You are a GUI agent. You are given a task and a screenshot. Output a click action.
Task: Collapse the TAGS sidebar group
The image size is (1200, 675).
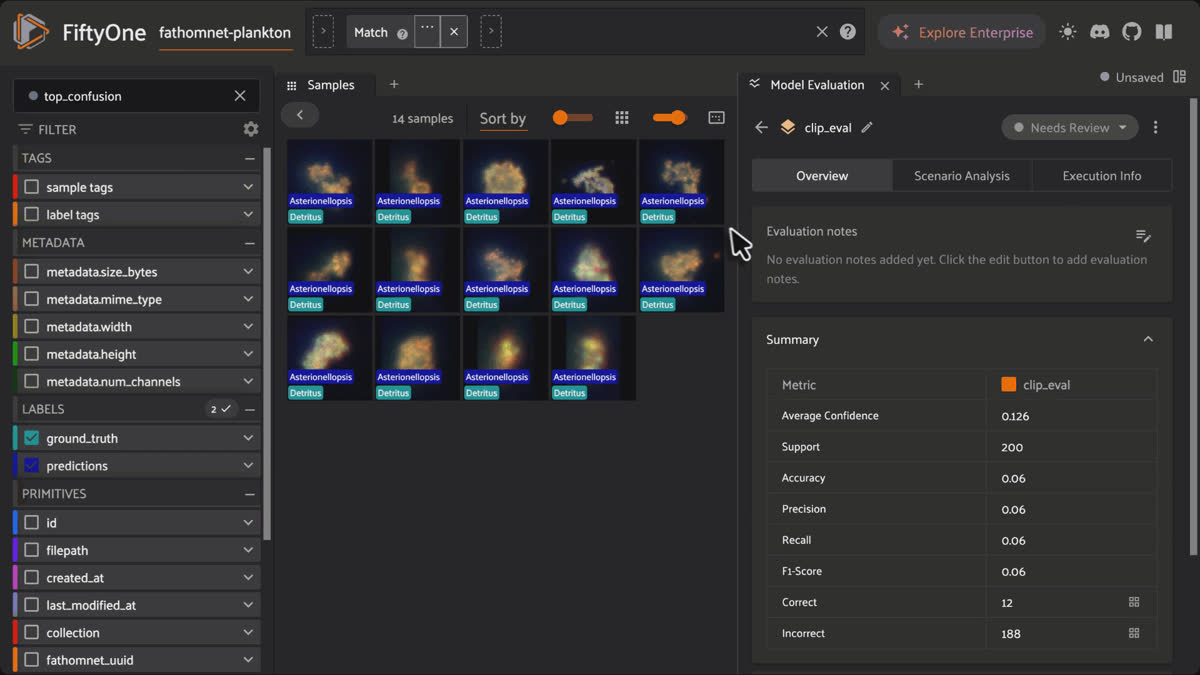(x=250, y=158)
